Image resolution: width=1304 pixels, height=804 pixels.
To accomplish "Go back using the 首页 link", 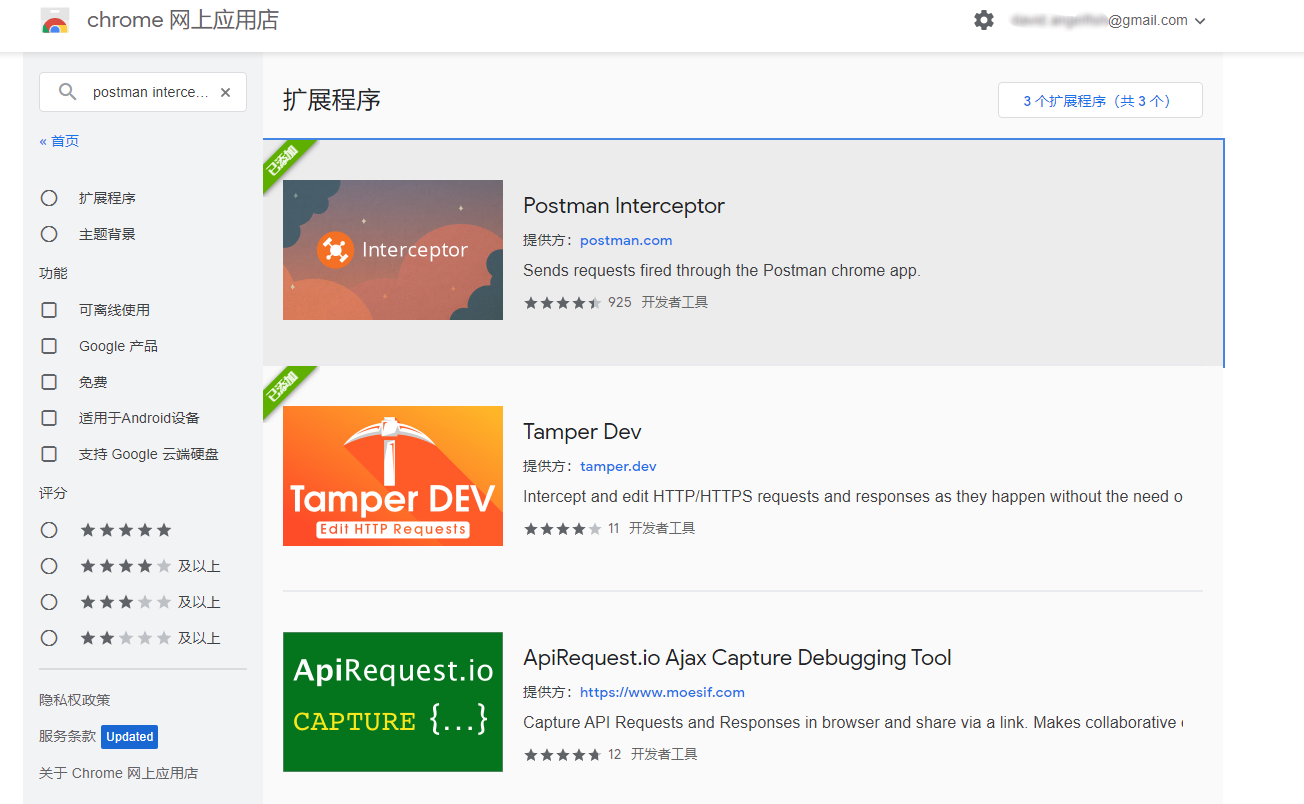I will click(58, 140).
